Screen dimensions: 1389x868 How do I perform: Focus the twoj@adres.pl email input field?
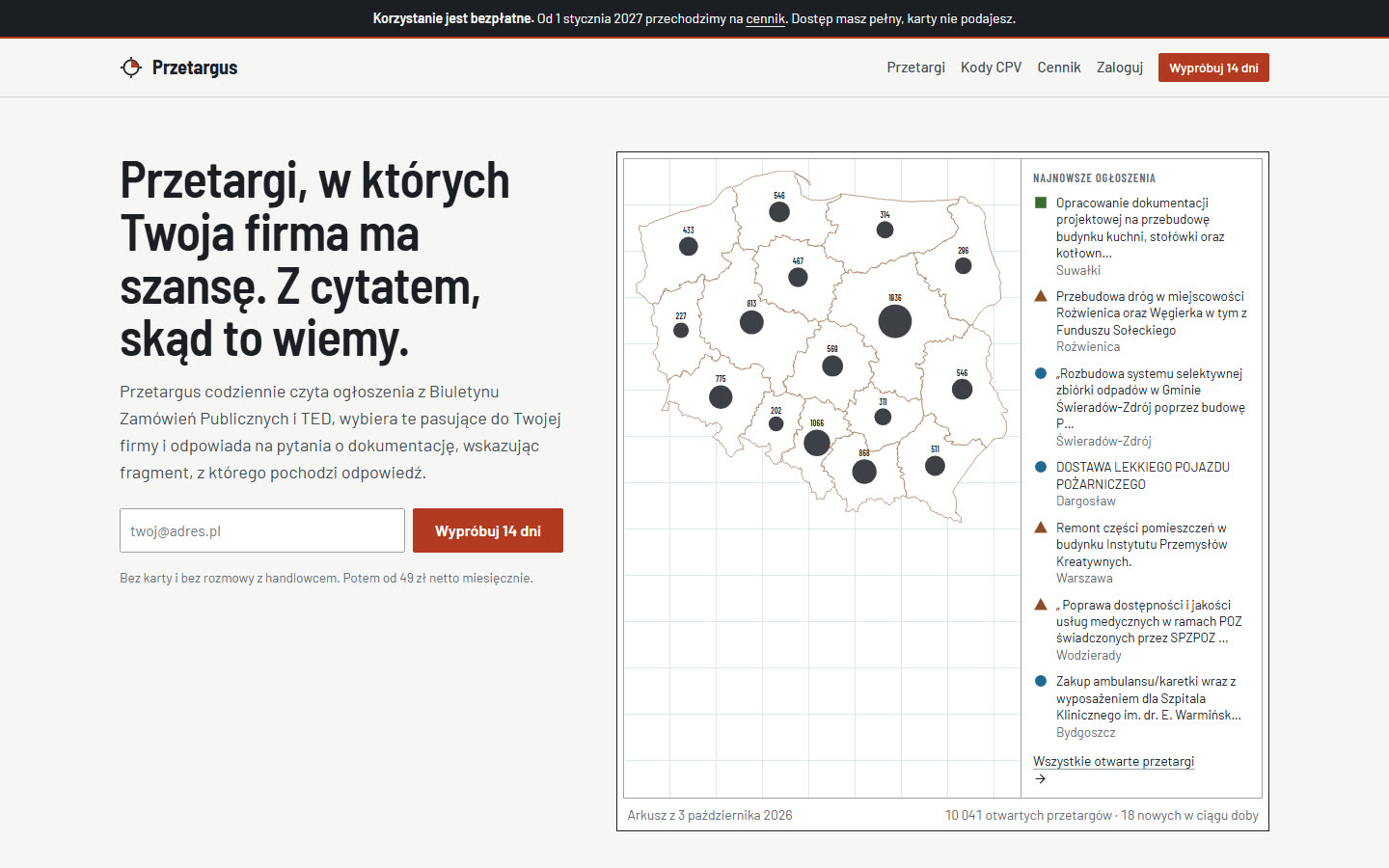click(x=262, y=530)
